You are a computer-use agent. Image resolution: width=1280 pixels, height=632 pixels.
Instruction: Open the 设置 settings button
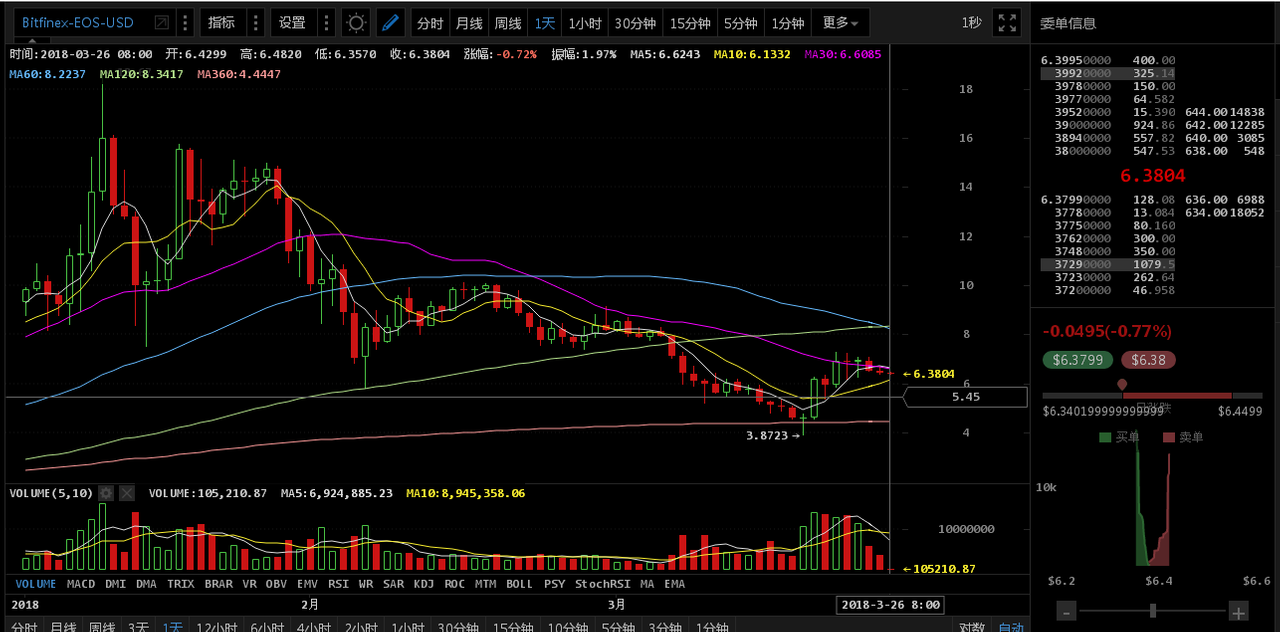click(292, 23)
